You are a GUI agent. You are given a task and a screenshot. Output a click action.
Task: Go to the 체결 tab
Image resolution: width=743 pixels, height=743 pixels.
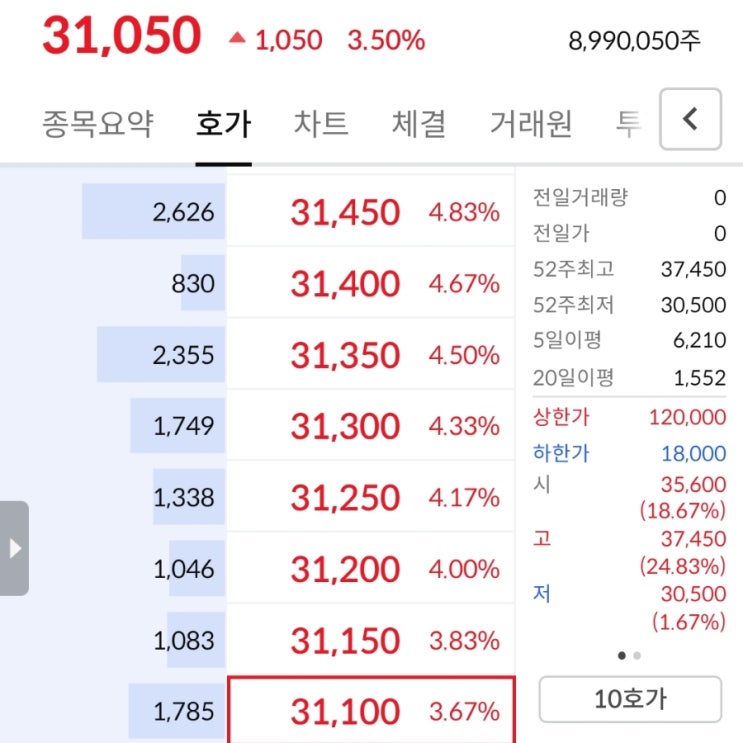(x=419, y=124)
